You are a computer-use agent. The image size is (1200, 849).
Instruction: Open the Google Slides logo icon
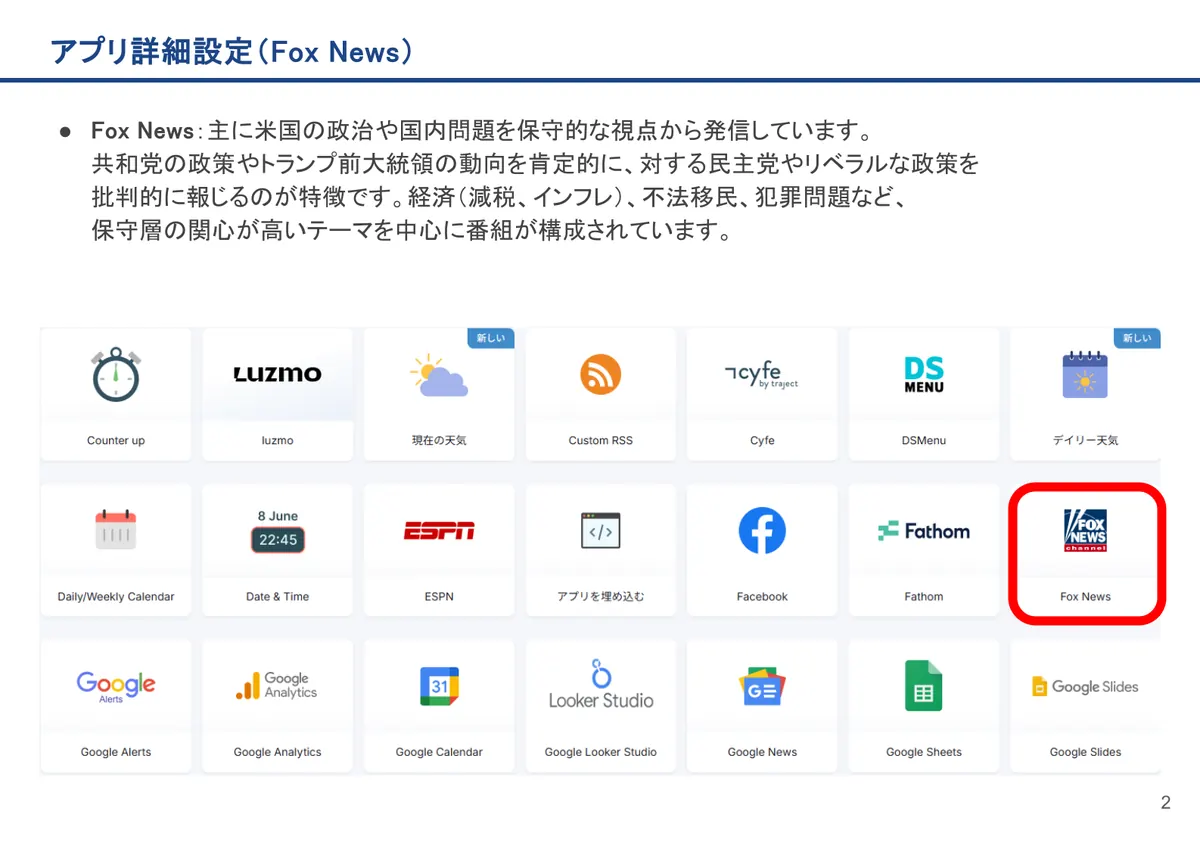click(1085, 687)
